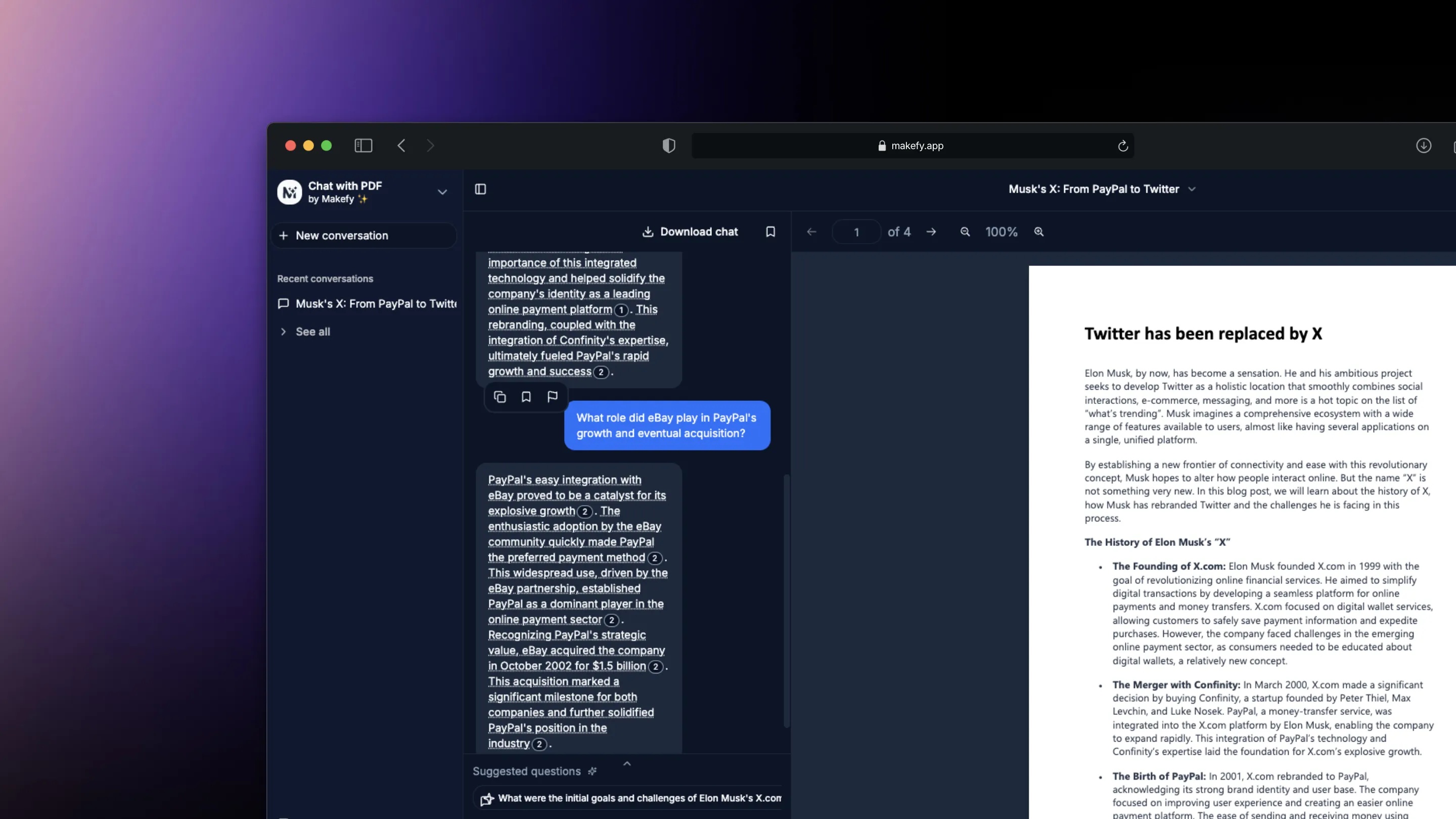Click the makefy.app address bar

pos(912,145)
